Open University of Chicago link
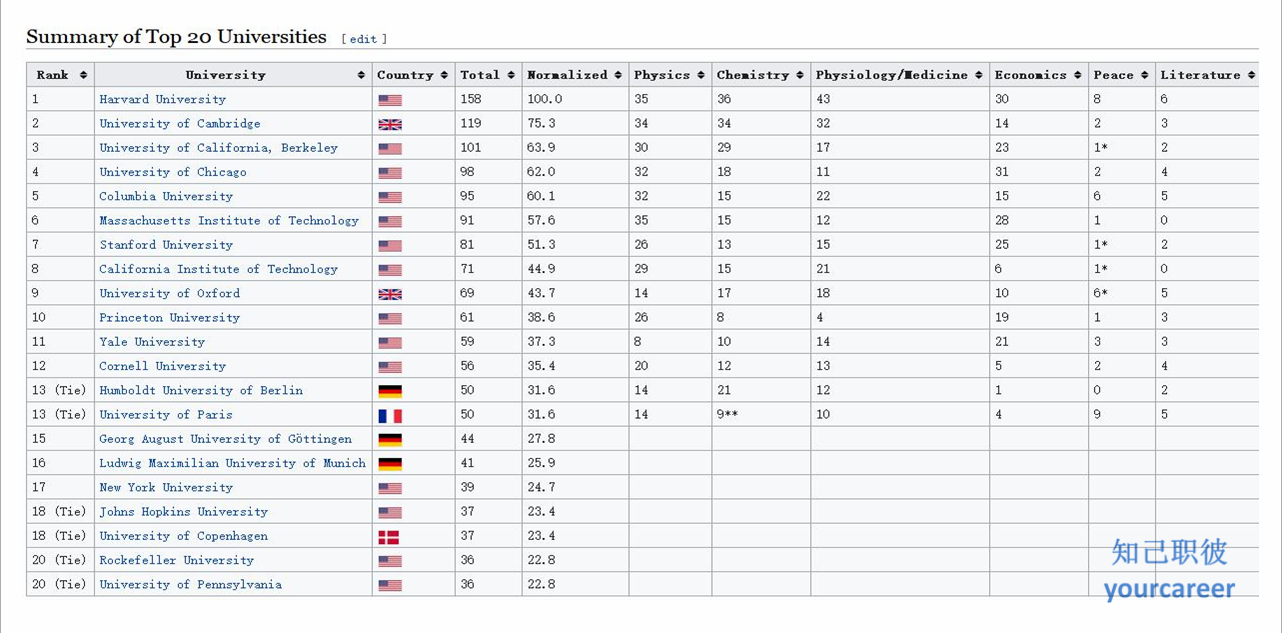The height and width of the screenshot is (633, 1282). [172, 172]
